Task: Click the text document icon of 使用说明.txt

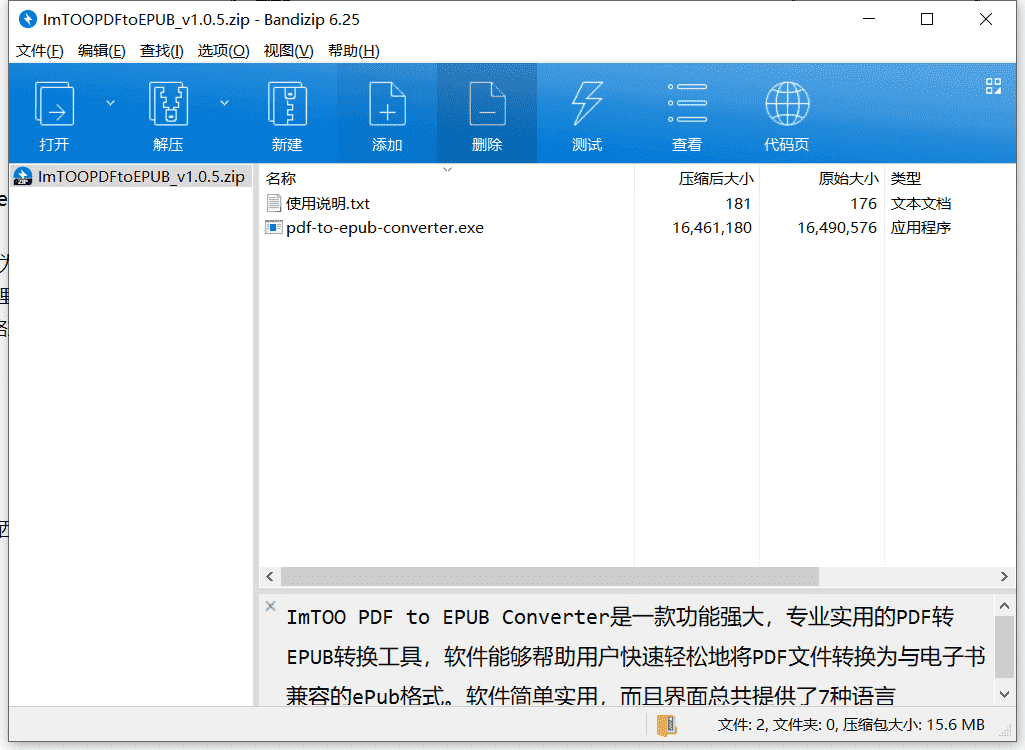Action: coord(274,203)
